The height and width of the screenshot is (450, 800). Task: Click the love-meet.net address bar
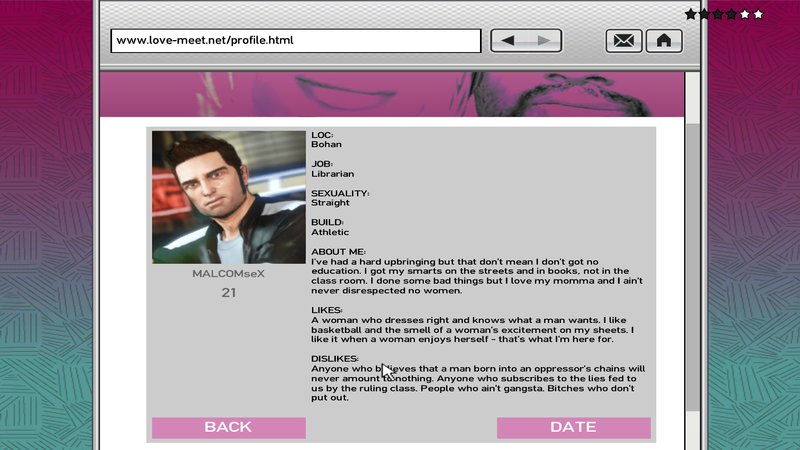[296, 41]
